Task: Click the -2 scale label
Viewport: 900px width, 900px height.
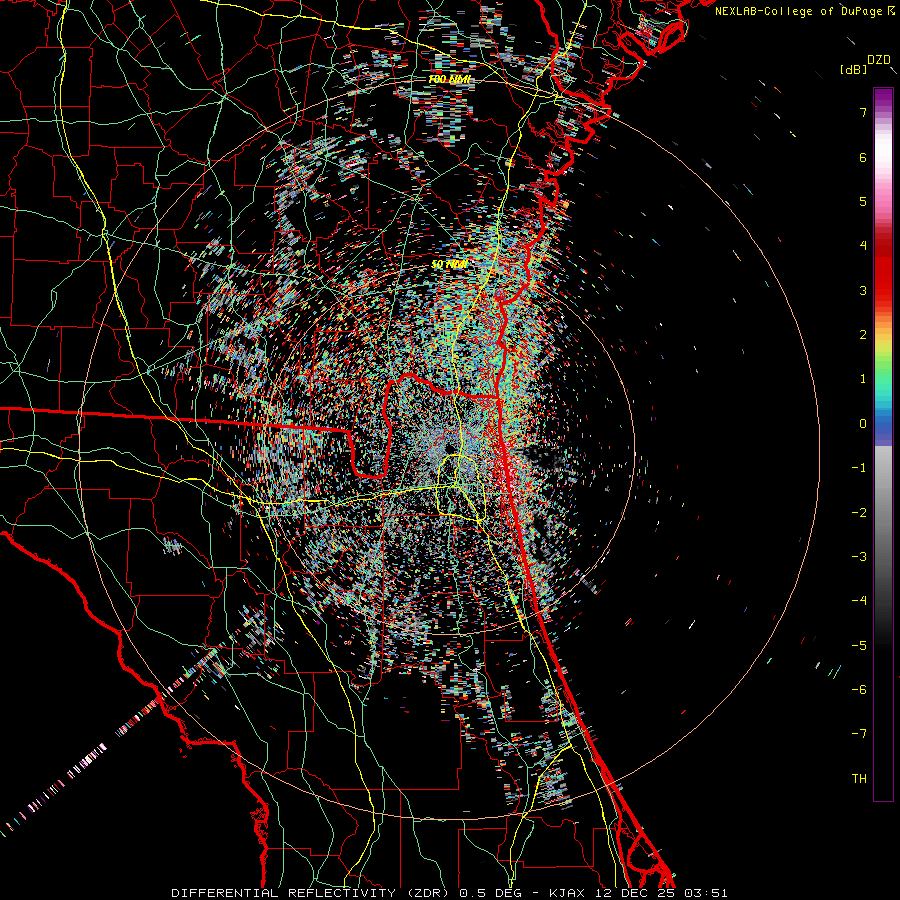Action: (859, 513)
